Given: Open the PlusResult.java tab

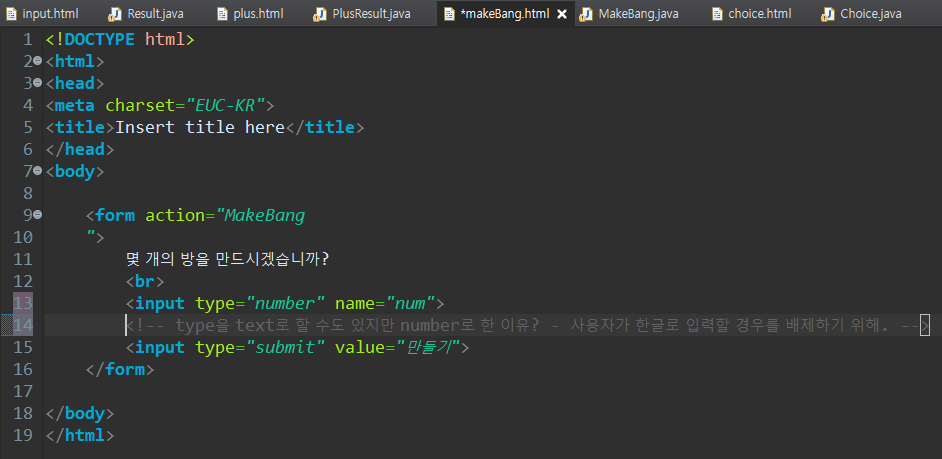Looking at the screenshot, I should [362, 13].
